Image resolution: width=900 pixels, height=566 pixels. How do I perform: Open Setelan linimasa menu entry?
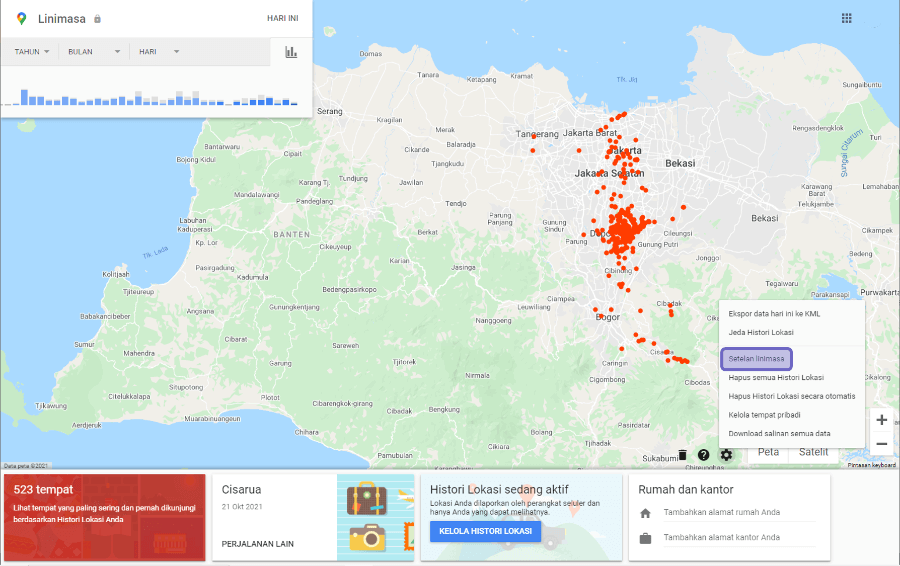757,359
